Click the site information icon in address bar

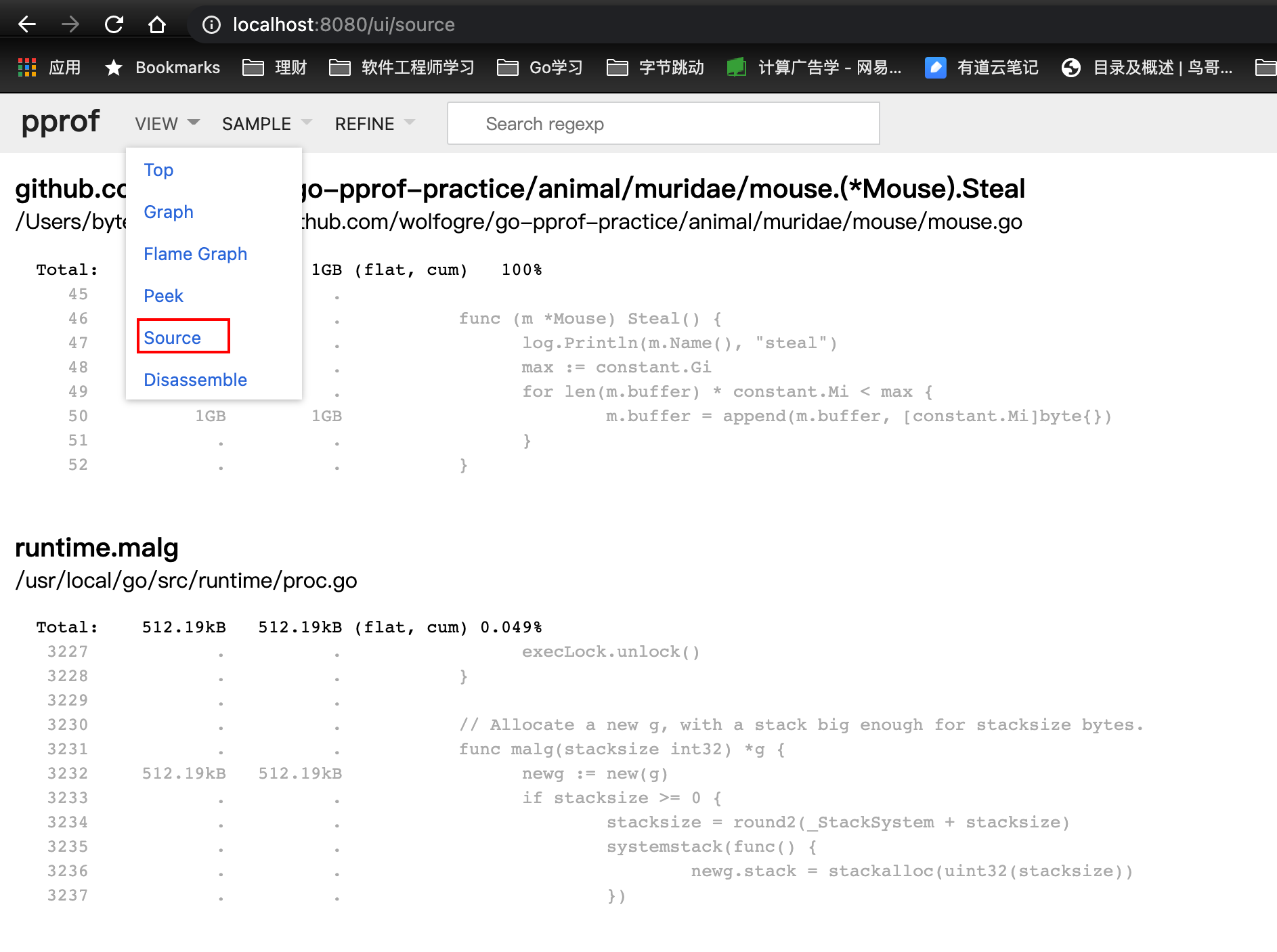pos(211,25)
